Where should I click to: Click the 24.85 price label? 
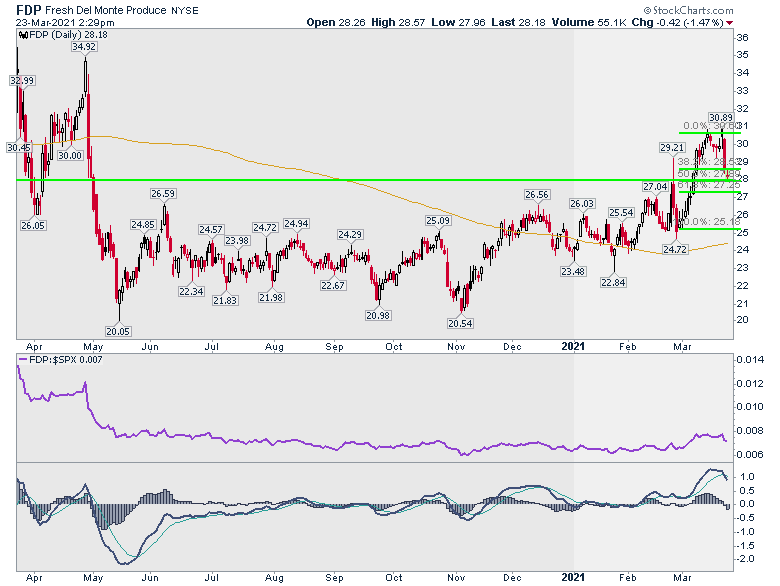tap(143, 224)
